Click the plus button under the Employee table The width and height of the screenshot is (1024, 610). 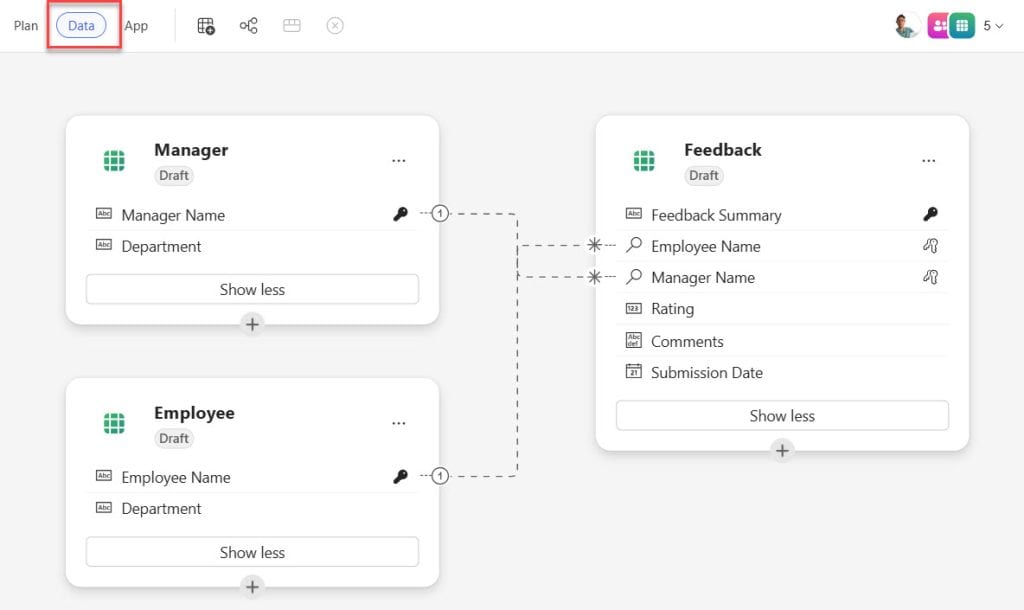251,588
